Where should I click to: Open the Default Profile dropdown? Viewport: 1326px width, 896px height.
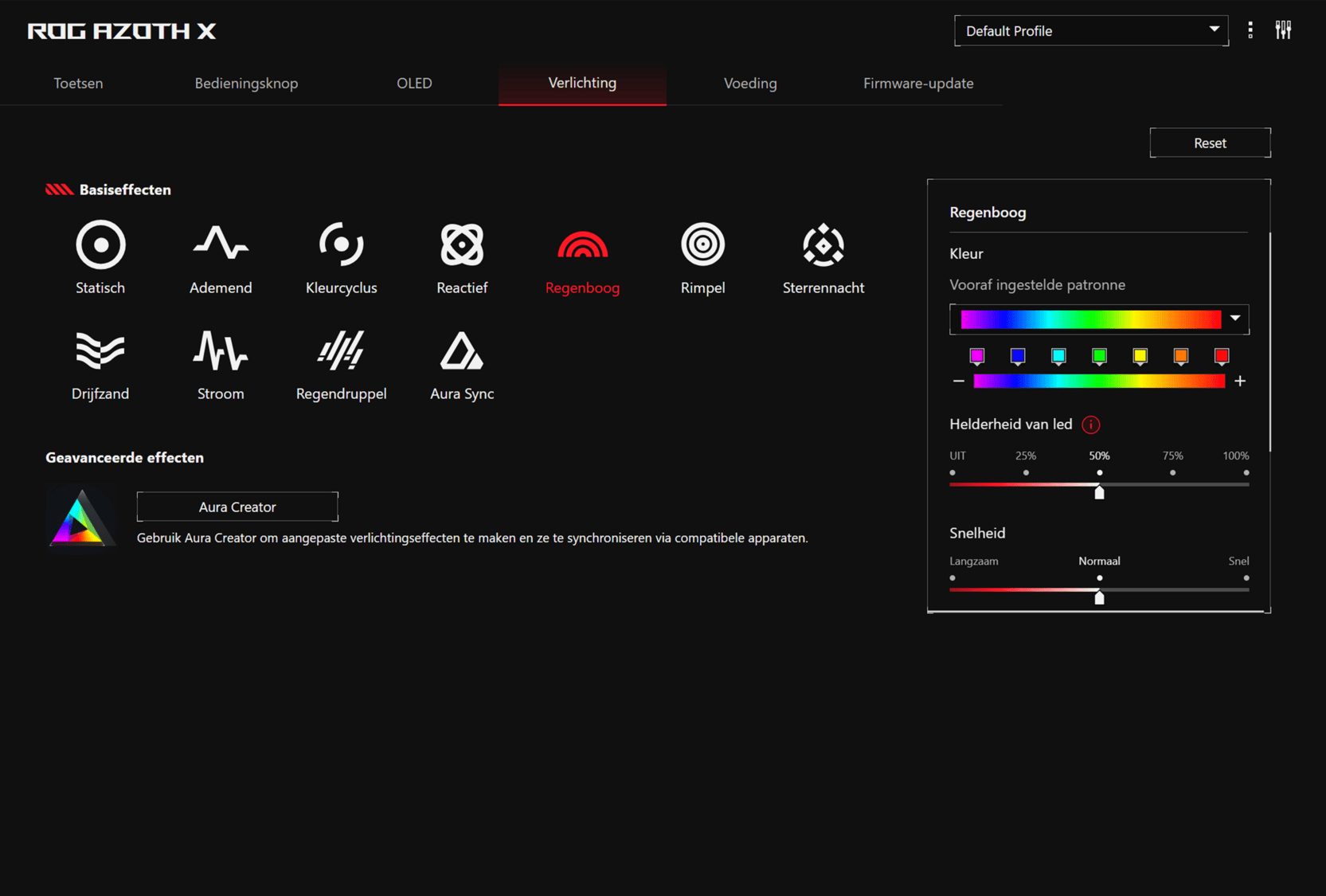(1091, 31)
